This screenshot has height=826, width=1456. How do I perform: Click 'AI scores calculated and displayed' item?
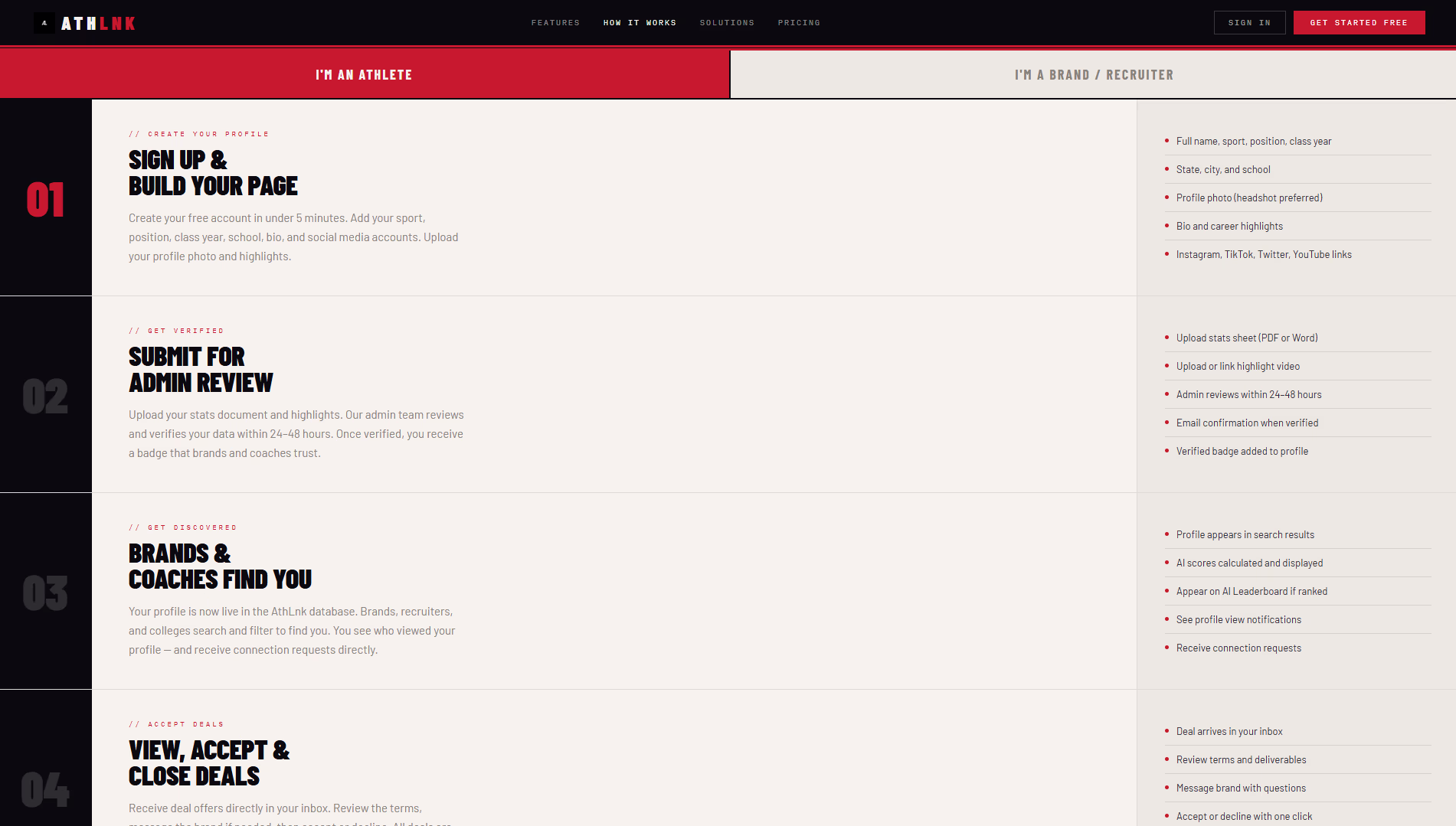click(x=1249, y=563)
